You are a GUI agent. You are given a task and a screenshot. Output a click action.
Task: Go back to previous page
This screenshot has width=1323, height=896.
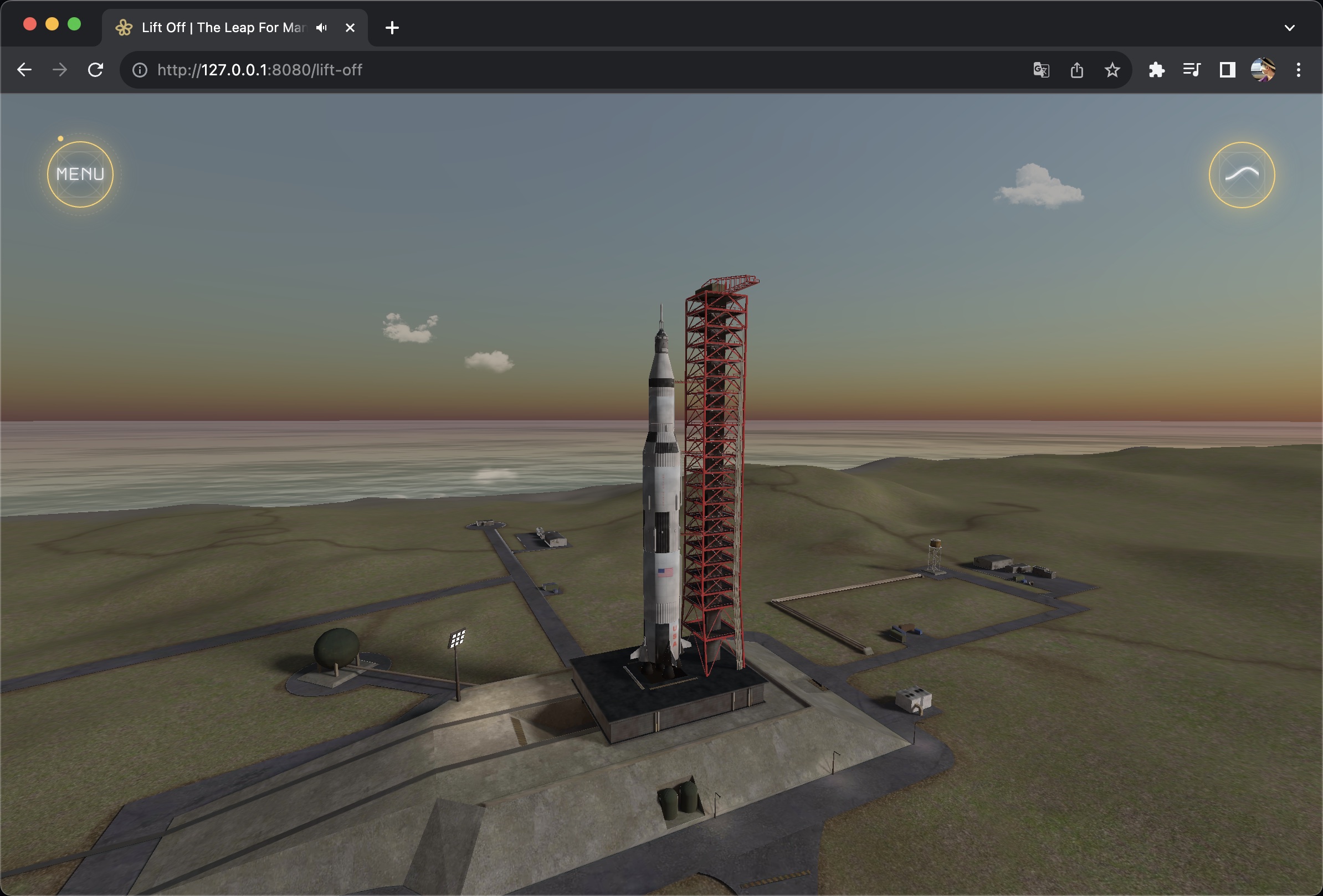pyautogui.click(x=24, y=70)
